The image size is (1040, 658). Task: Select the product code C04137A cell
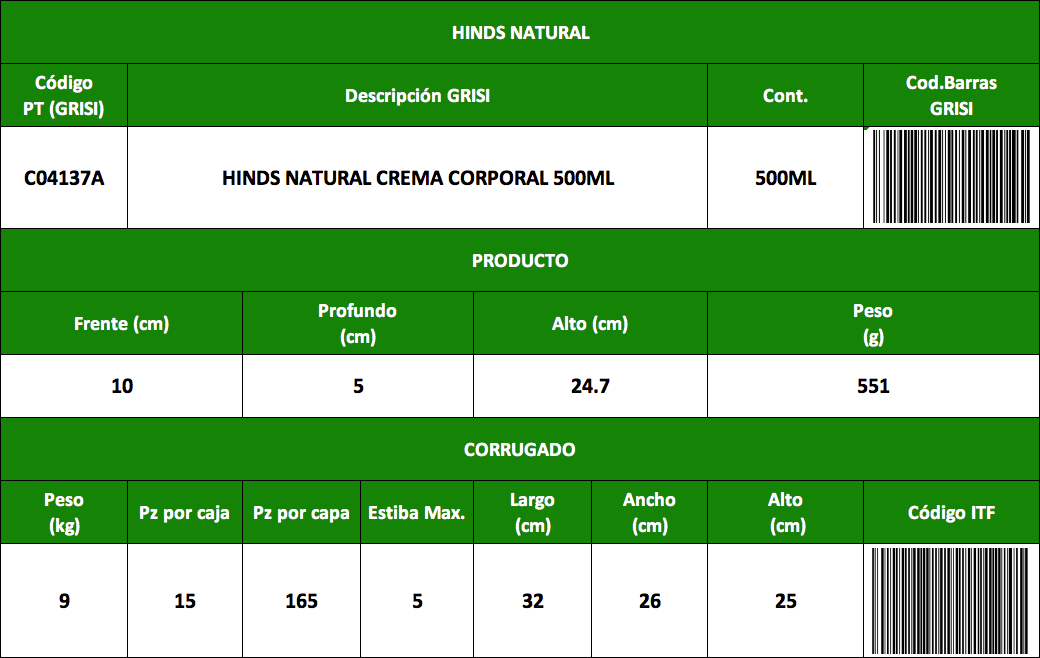(x=64, y=178)
